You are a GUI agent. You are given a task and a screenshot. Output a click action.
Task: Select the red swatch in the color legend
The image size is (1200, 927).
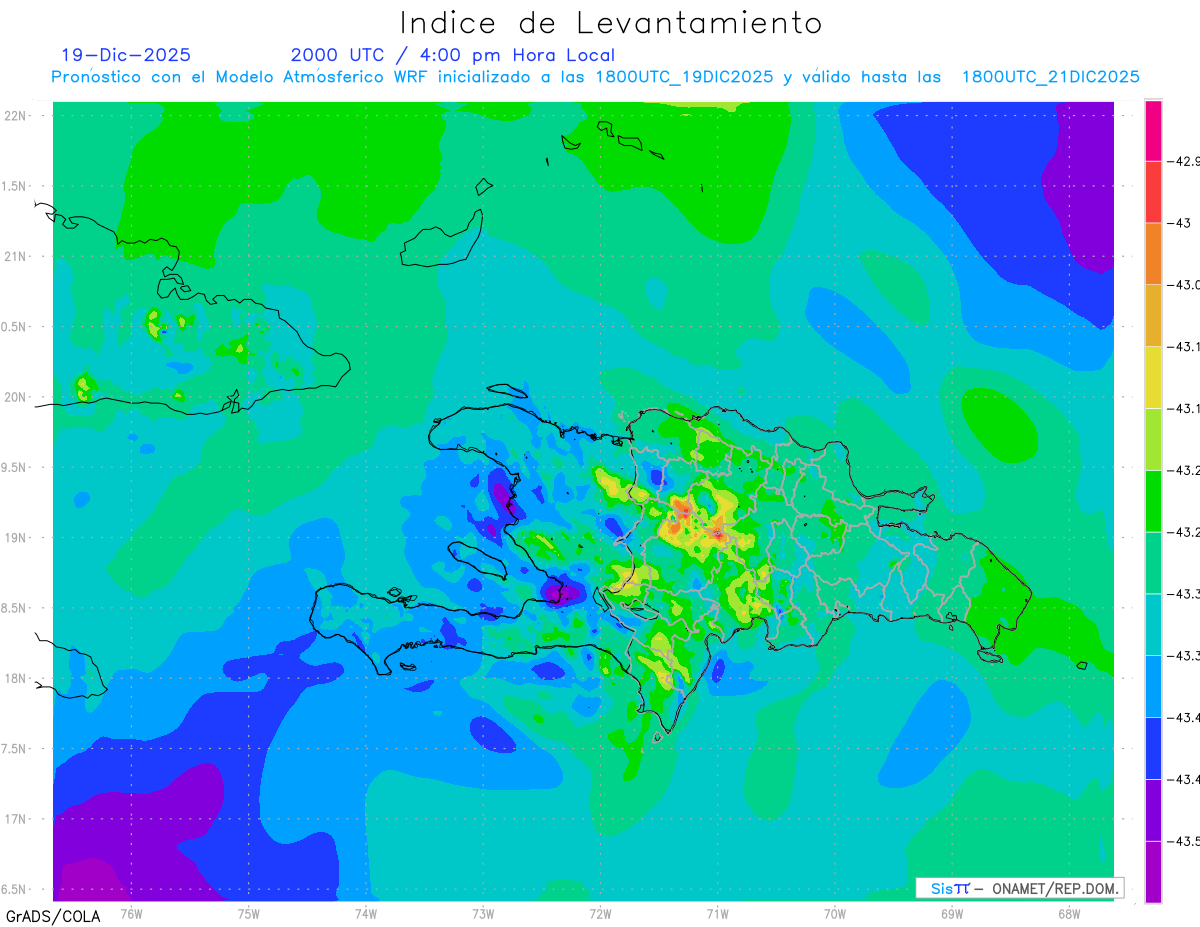[1153, 192]
